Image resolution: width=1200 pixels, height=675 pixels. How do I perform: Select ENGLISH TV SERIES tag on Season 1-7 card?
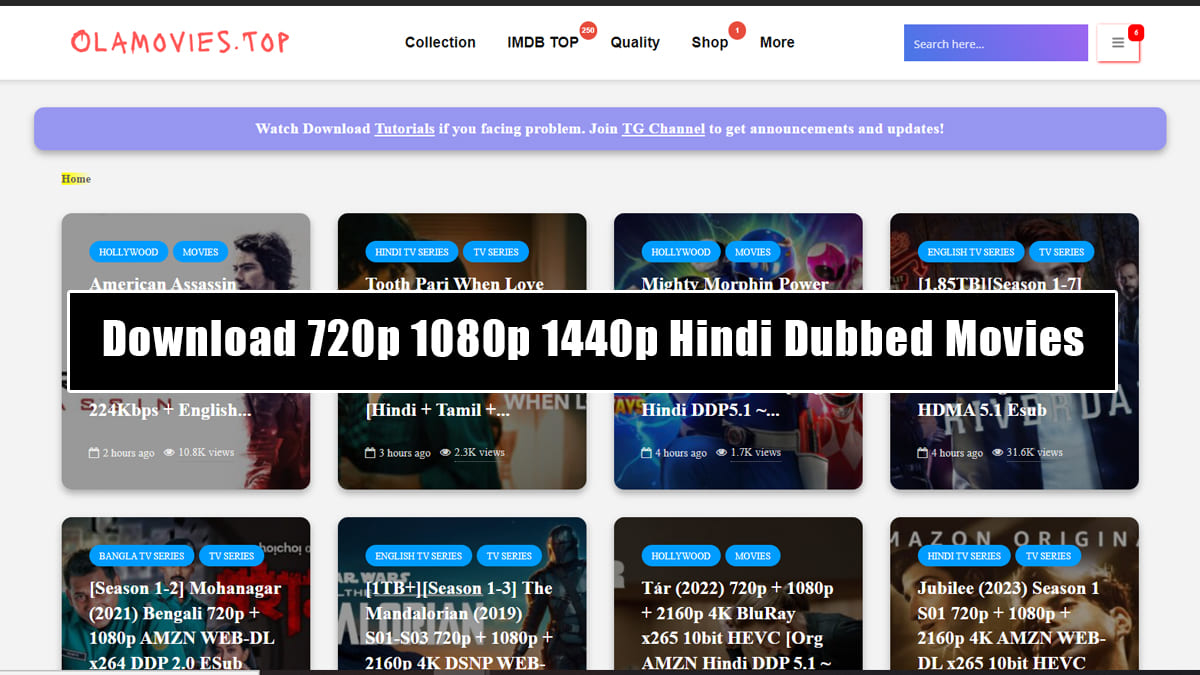[x=970, y=252]
